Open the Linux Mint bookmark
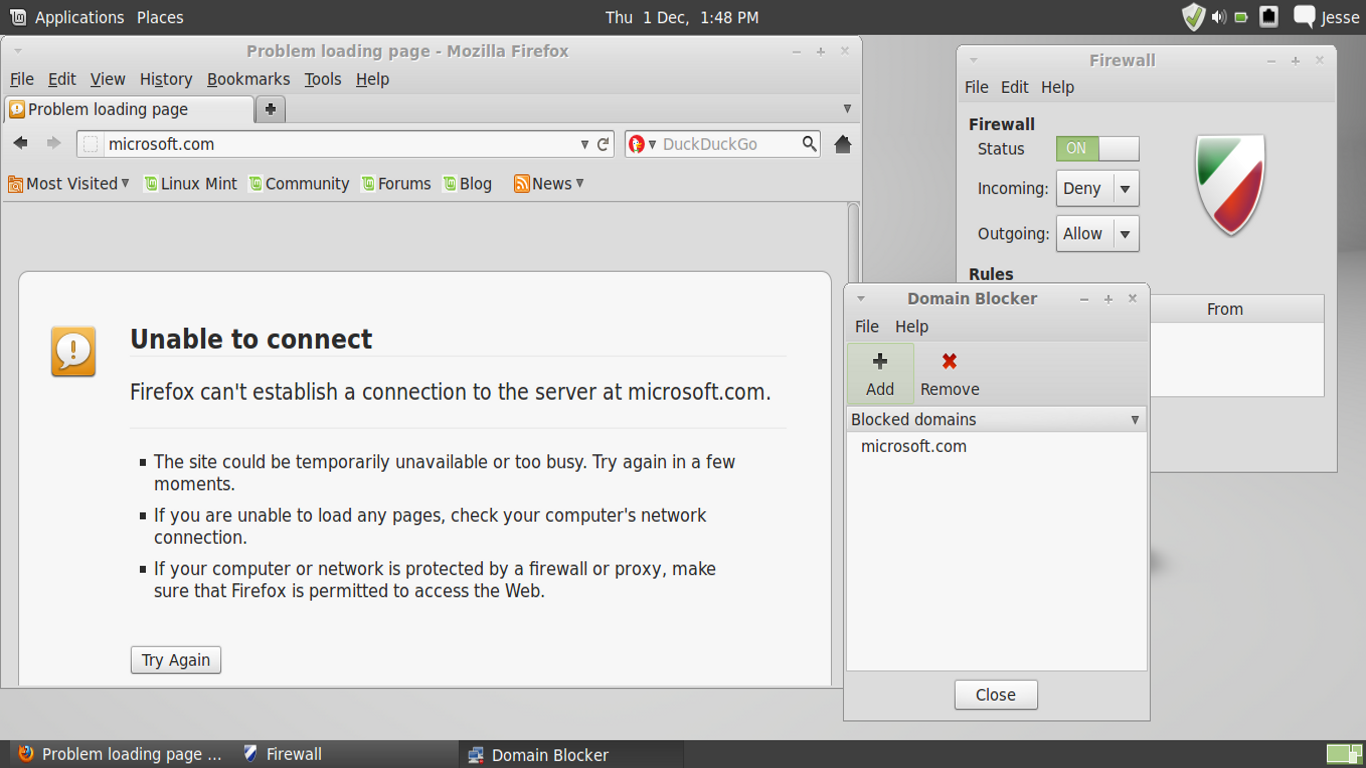Viewport: 1366px width, 768px height. pyautogui.click(x=191, y=184)
